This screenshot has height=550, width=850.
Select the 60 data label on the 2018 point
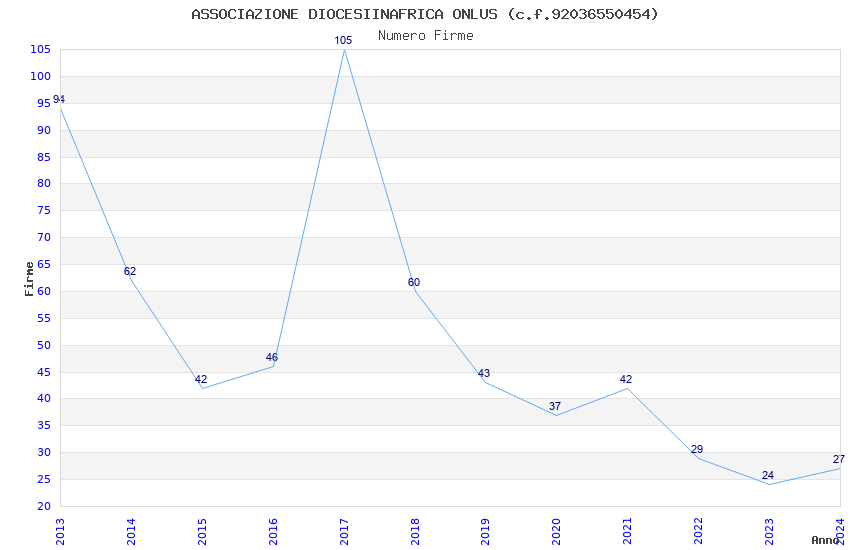[414, 282]
